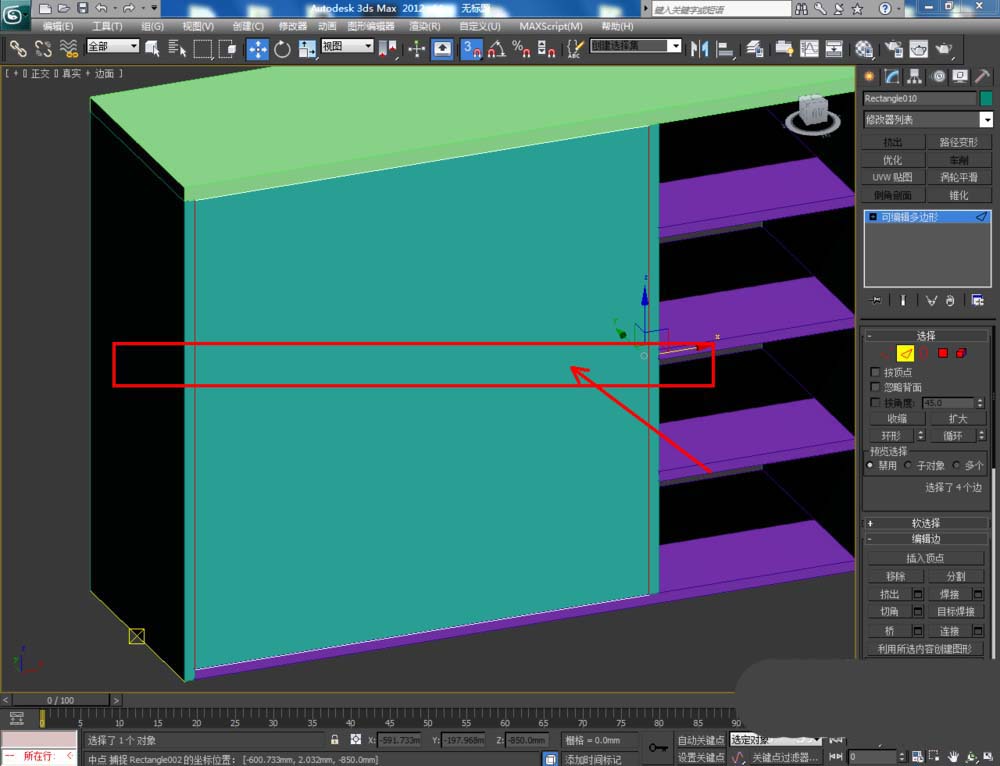
Task: Click the Select and Manipulate icon
Action: pos(416,49)
